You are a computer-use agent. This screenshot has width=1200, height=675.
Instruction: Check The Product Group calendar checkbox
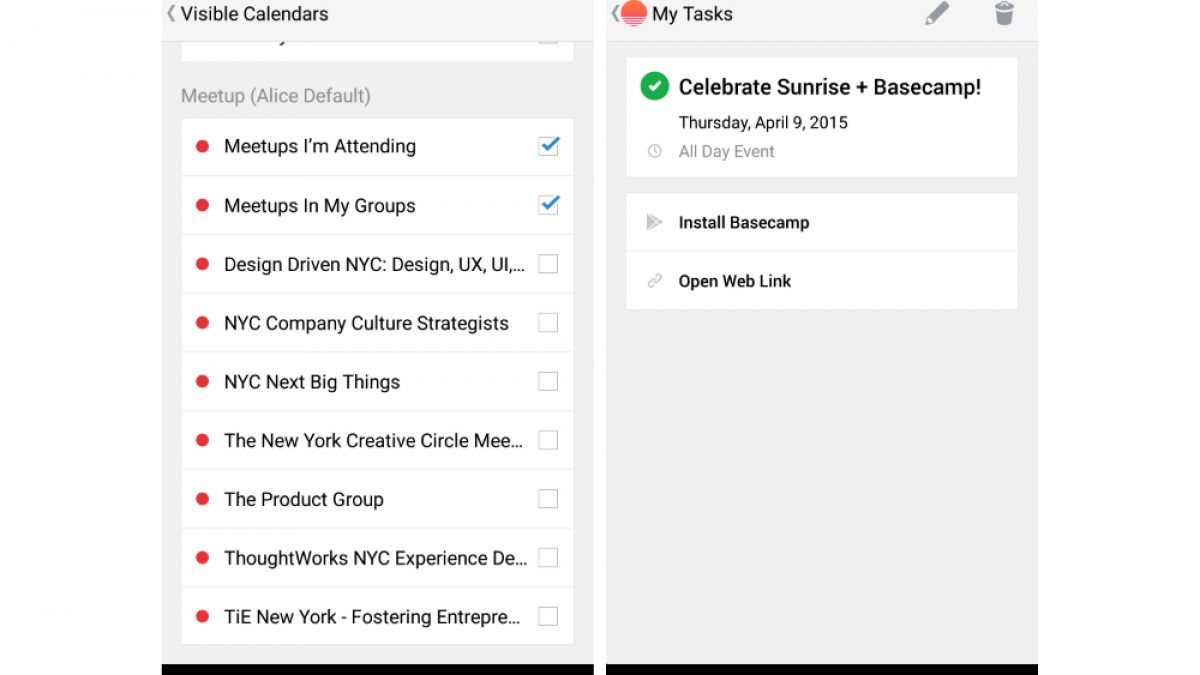pyautogui.click(x=548, y=499)
